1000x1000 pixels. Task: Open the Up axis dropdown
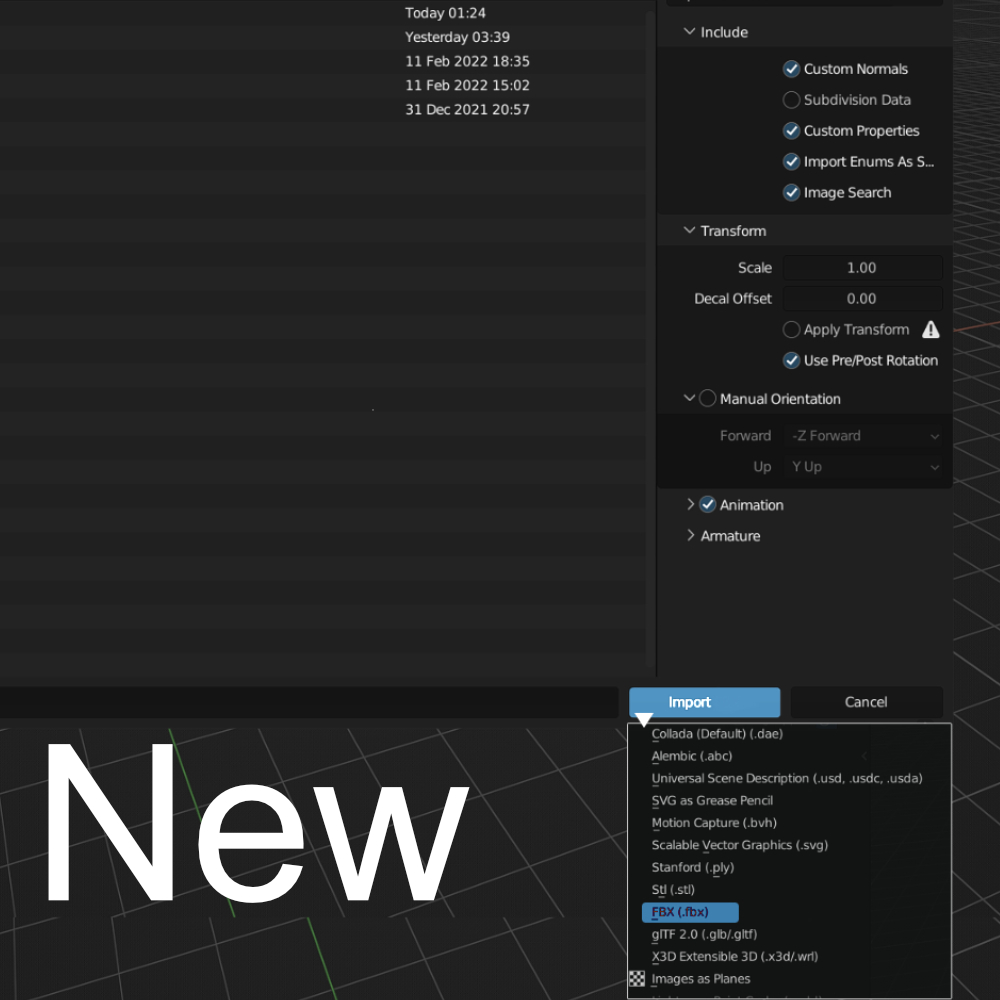point(863,467)
